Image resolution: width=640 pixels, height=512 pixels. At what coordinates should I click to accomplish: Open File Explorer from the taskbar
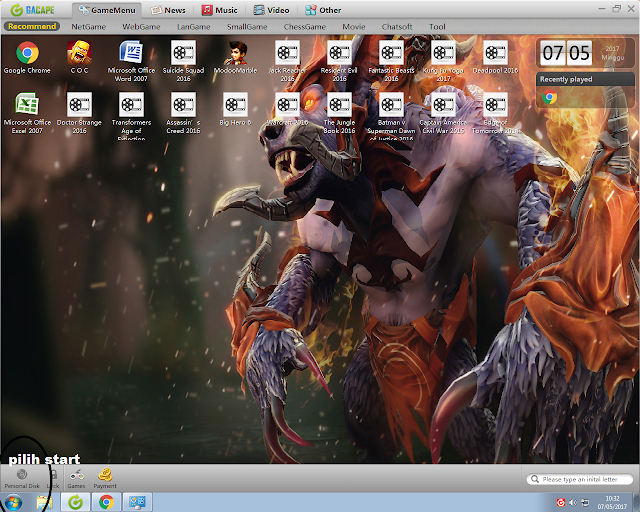[44, 502]
